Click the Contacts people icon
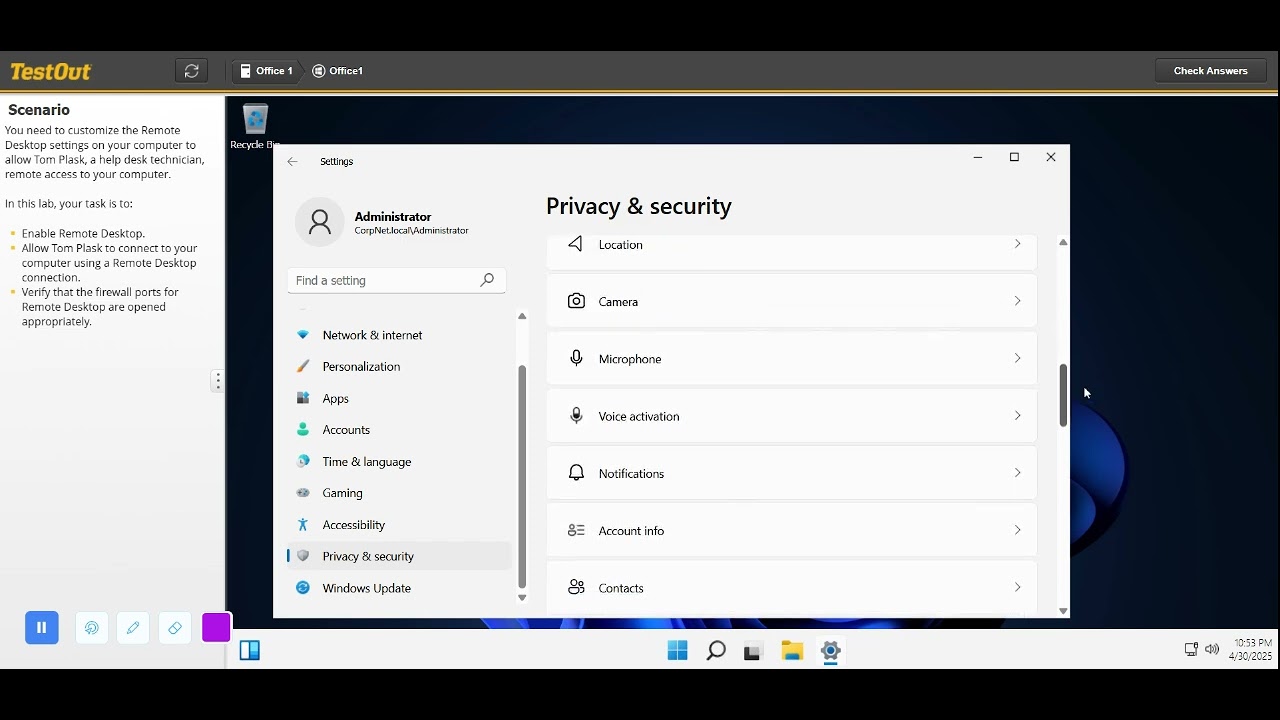 pos(576,588)
